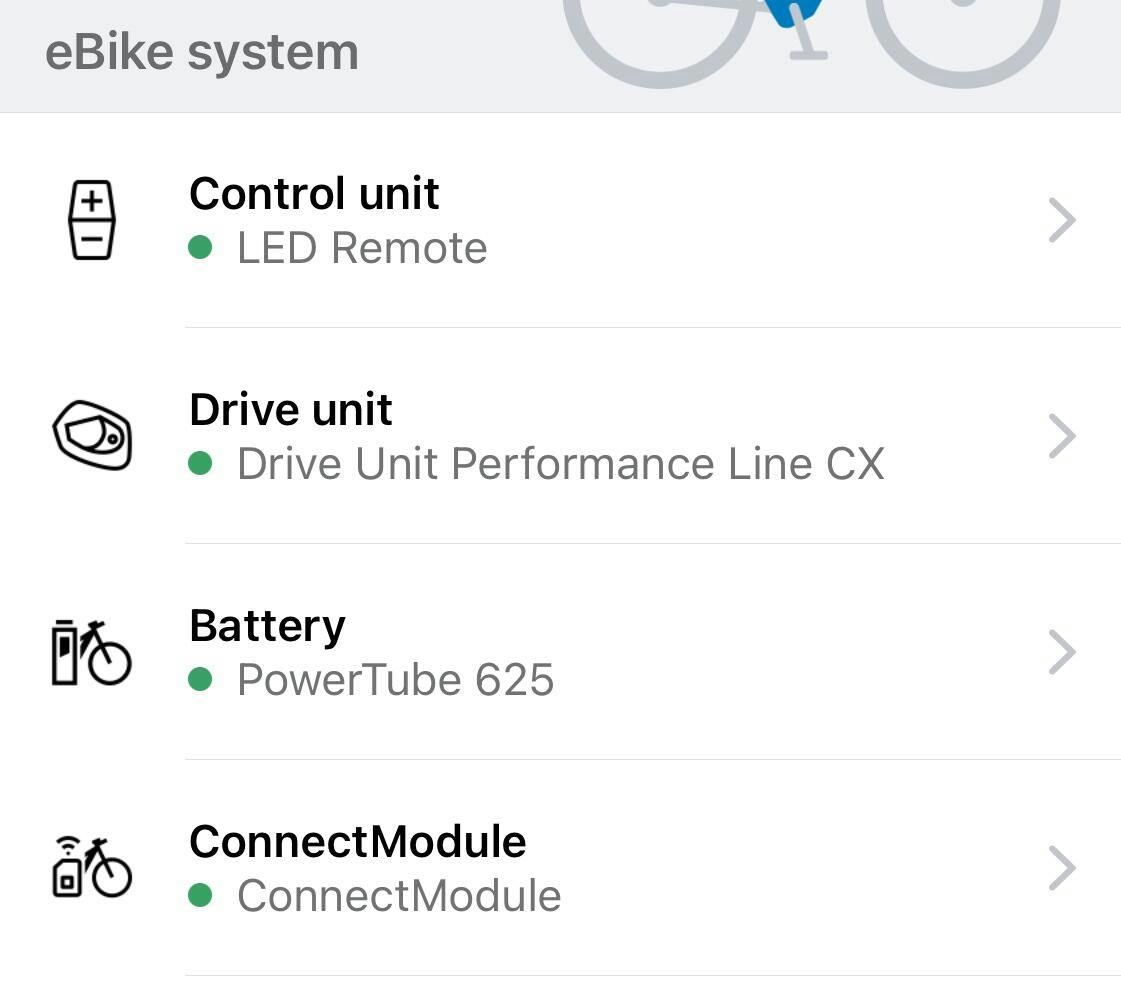The width and height of the screenshot is (1121, 1006).
Task: Click the ConnectModule wireless bike icon
Action: [92, 867]
